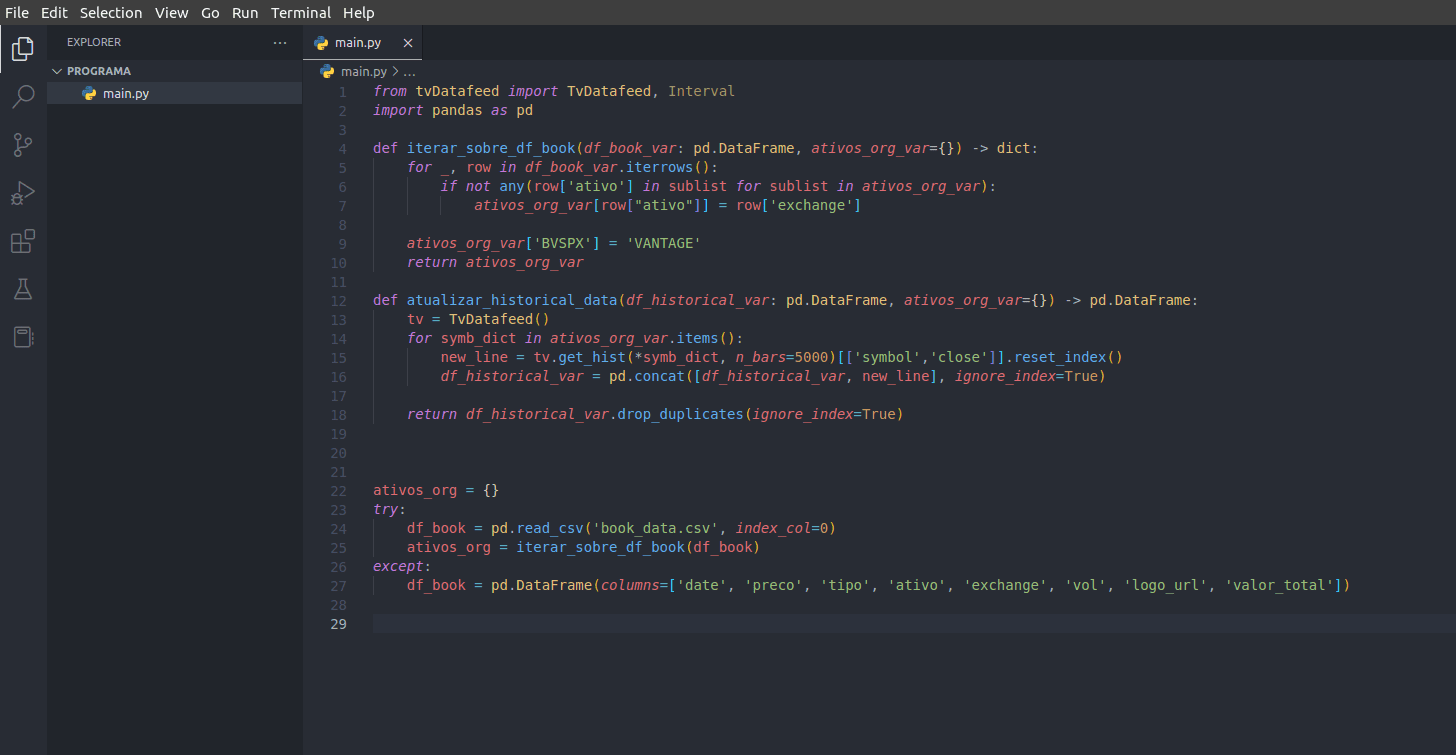Click atualizar_historical_data function name on line 12
This screenshot has width=1456, height=755.
tap(512, 300)
